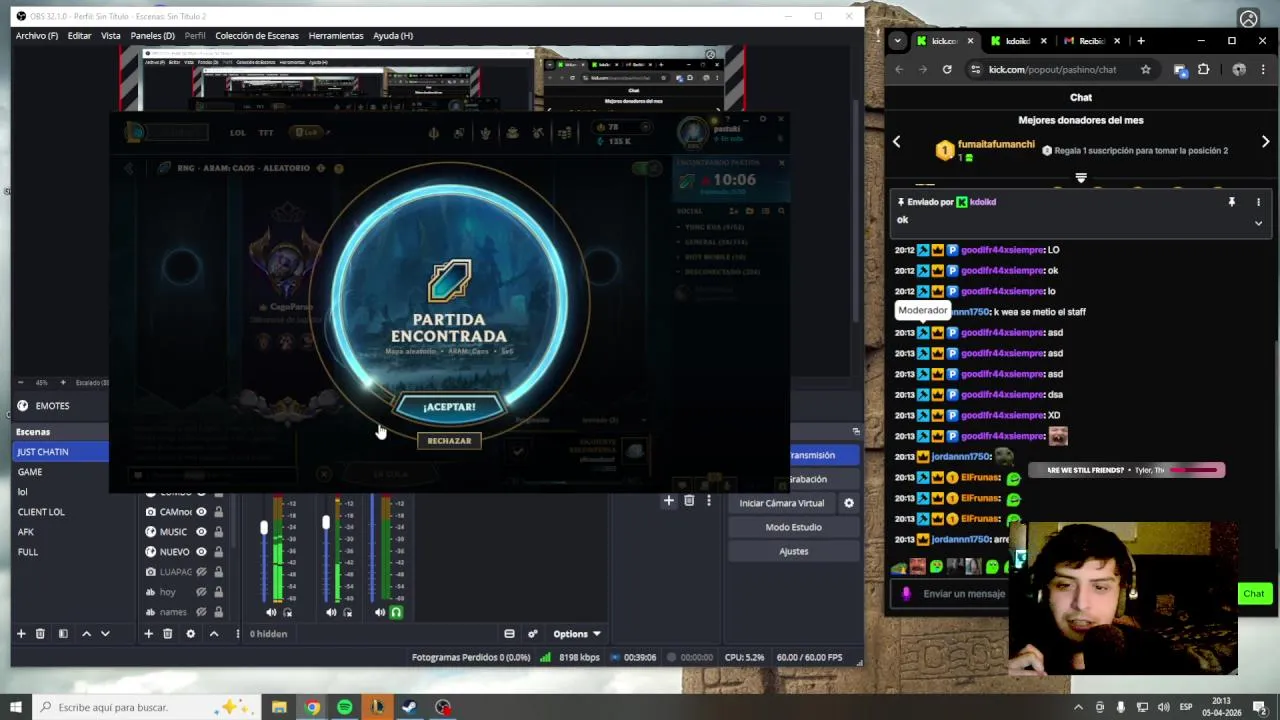Open the Editar menu in OBS
The image size is (1280, 720).
pyautogui.click(x=79, y=36)
